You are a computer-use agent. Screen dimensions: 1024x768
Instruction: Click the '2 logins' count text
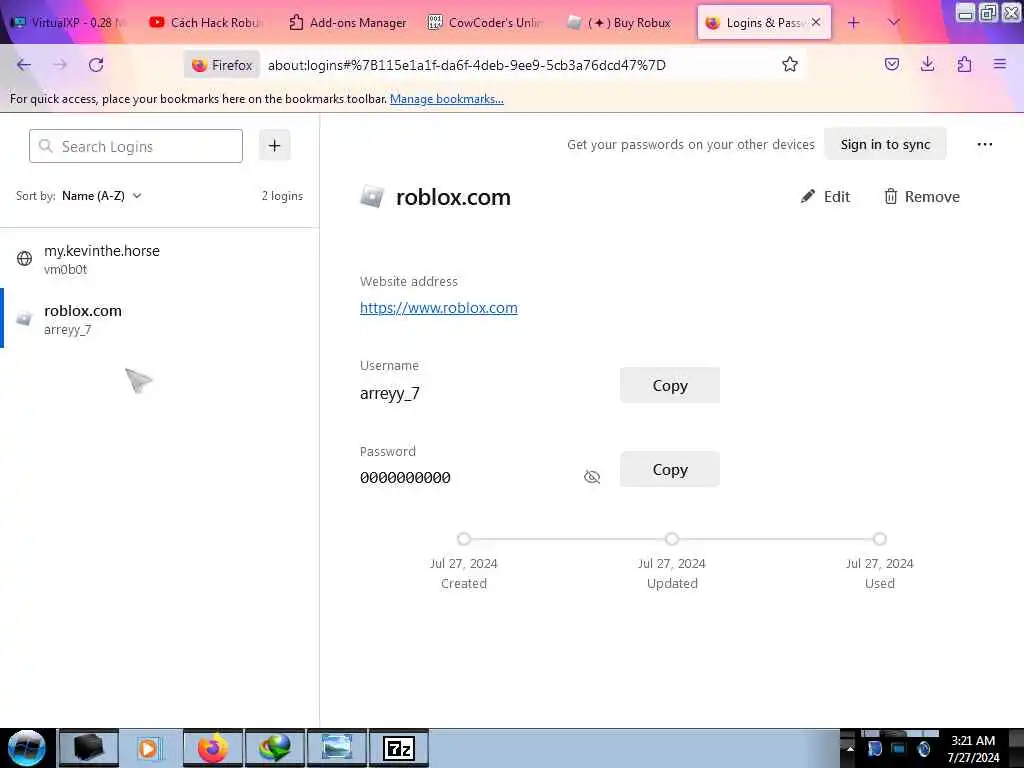tap(282, 196)
